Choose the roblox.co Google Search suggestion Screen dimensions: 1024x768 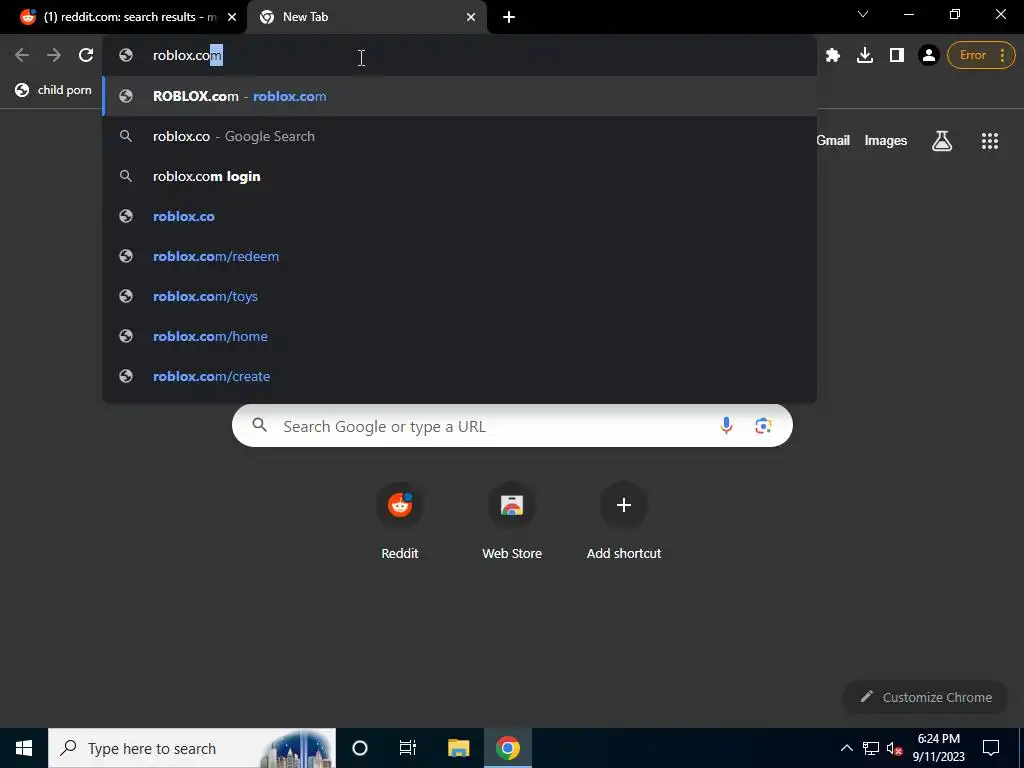click(x=459, y=136)
